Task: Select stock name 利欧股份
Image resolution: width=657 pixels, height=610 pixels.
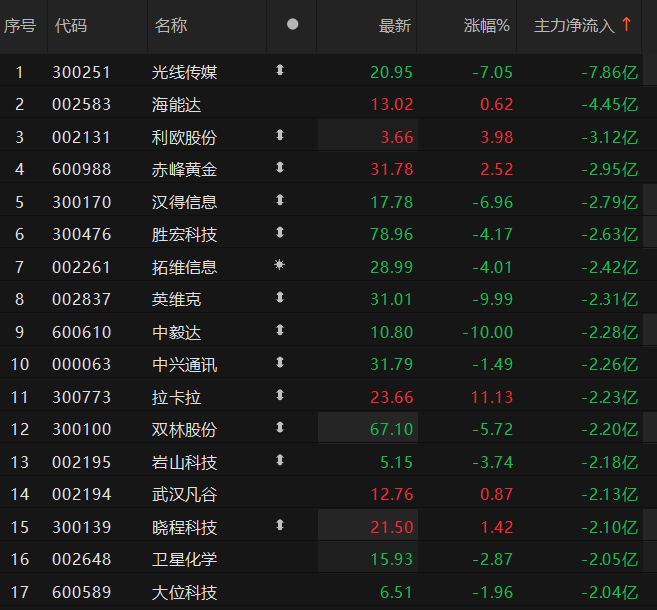Action: tap(184, 137)
